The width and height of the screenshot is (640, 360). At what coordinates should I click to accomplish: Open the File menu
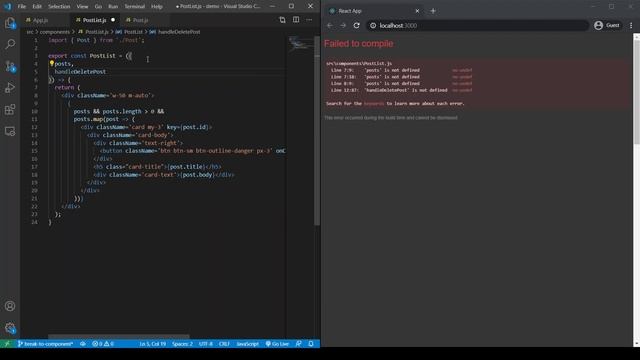22,7
